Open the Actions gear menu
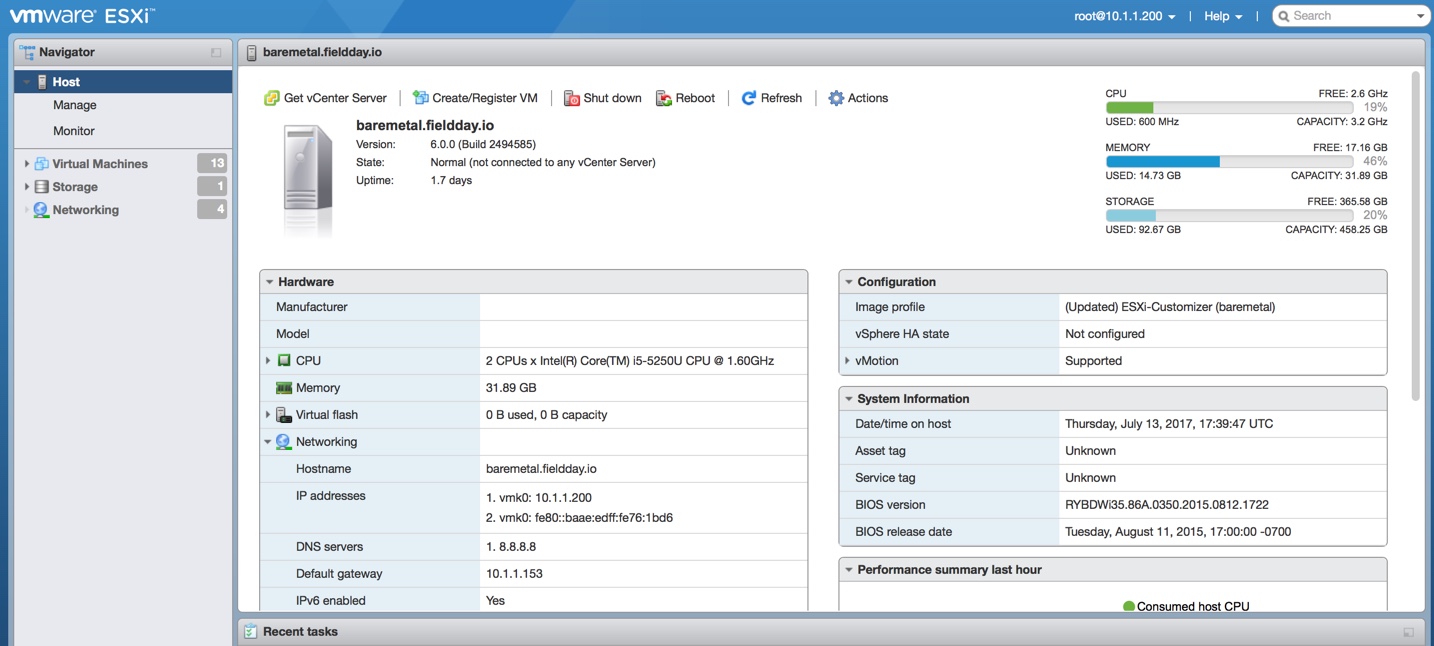1434x646 pixels. tap(858, 98)
